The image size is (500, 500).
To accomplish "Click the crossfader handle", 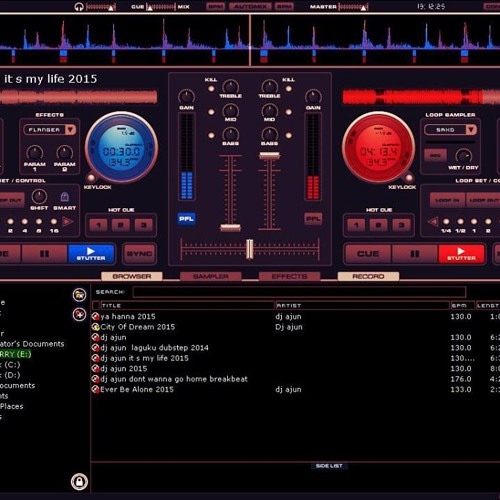I will 249,249.
